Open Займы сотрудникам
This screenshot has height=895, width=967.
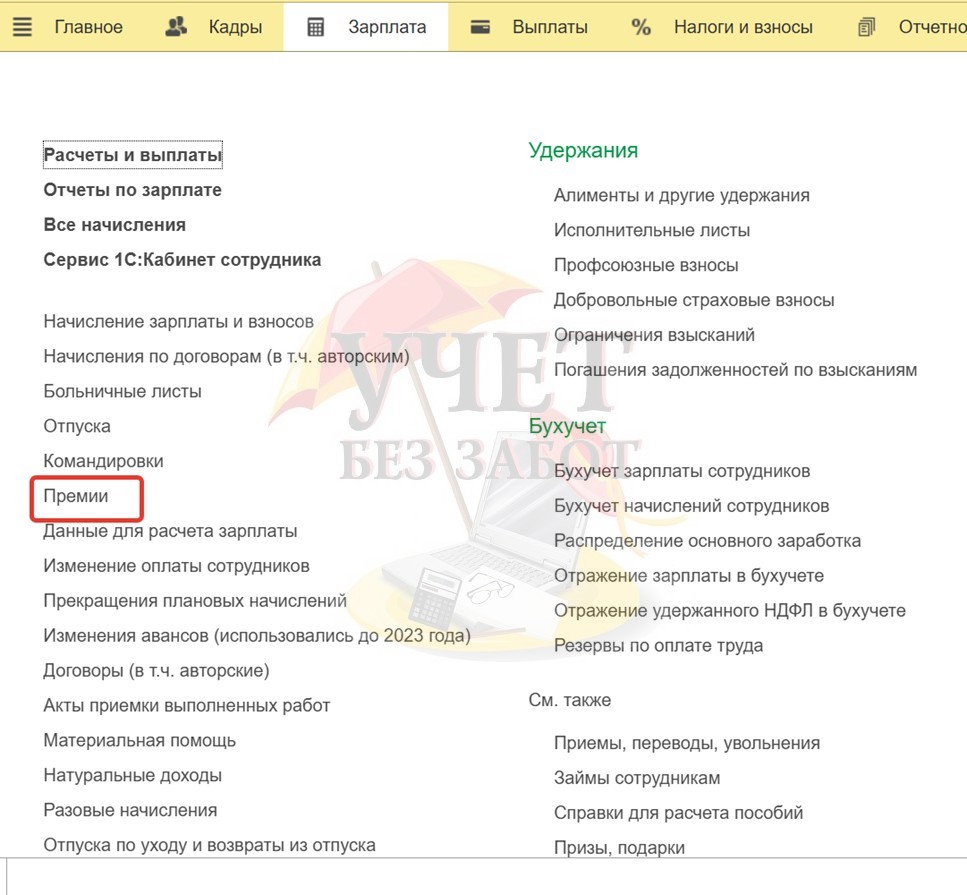(636, 778)
